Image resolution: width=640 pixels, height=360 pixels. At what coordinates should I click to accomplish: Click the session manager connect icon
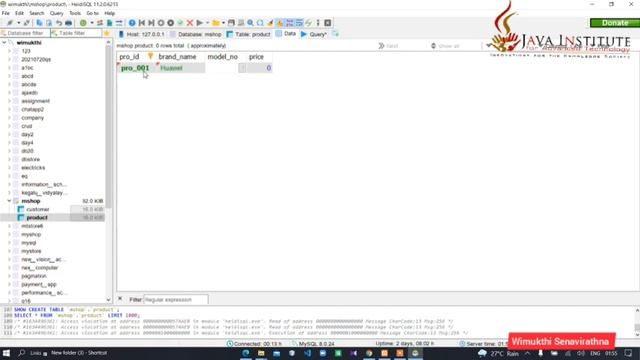pos(10,23)
